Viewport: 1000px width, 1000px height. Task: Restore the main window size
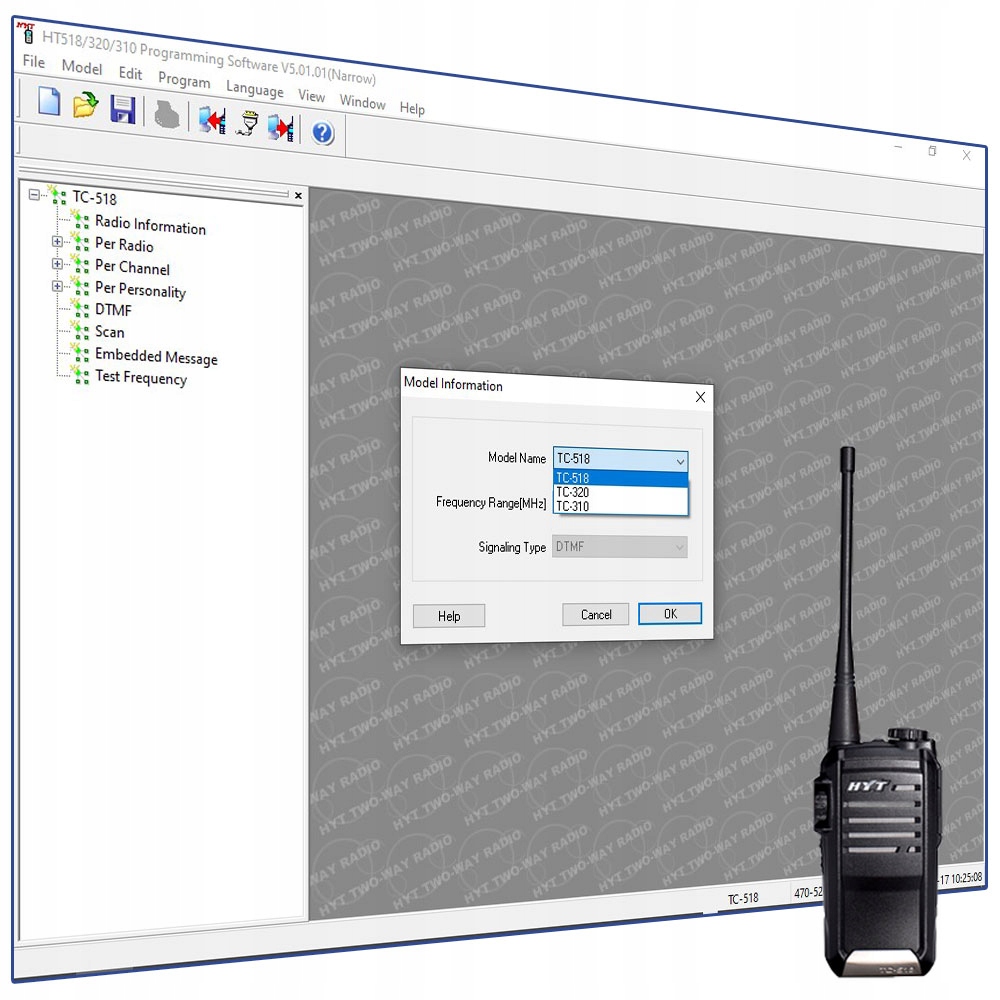coord(932,151)
